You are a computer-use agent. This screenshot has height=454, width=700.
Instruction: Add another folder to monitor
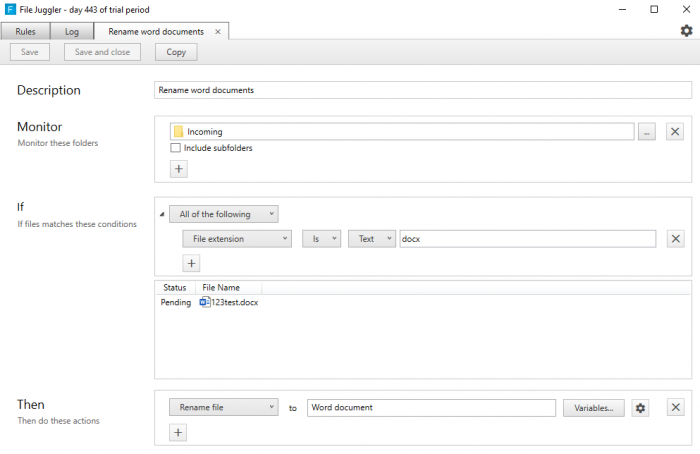(179, 169)
